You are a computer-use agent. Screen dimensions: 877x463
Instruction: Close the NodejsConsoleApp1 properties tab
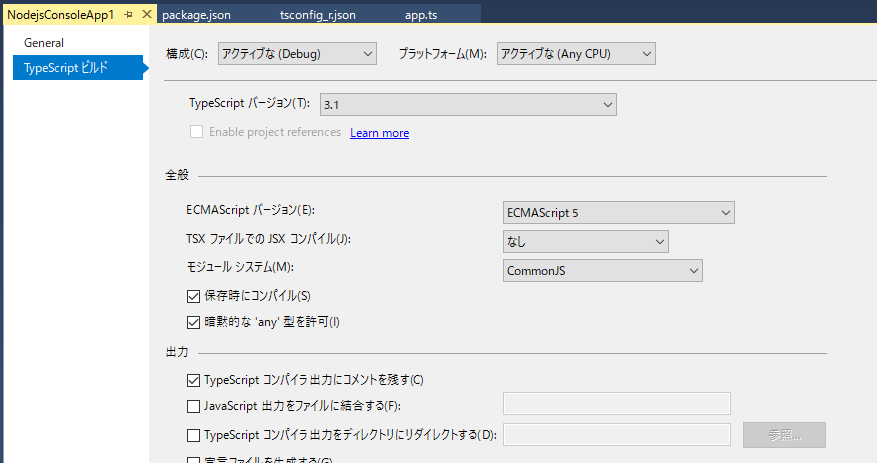[147, 16]
